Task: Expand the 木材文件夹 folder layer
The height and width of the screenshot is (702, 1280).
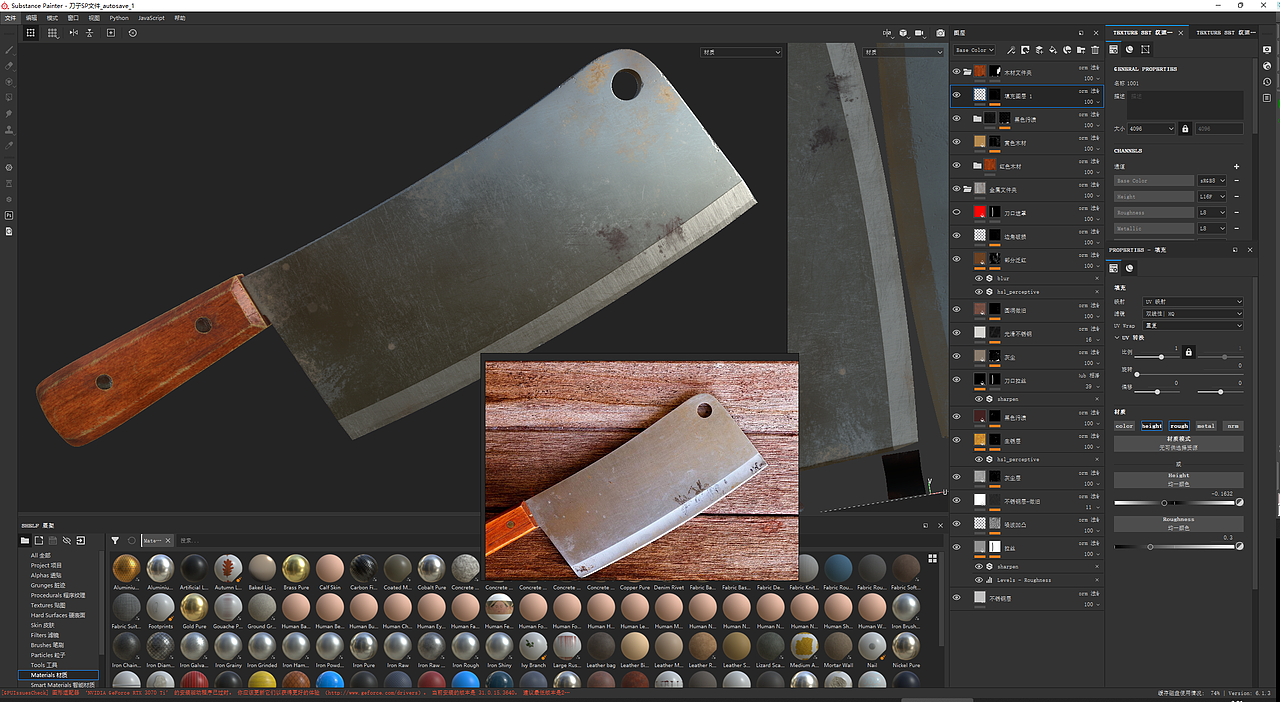Action: pos(967,72)
